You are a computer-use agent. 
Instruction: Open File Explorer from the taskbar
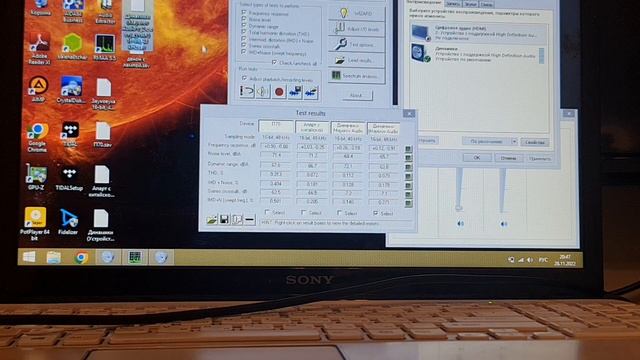[x=53, y=257]
